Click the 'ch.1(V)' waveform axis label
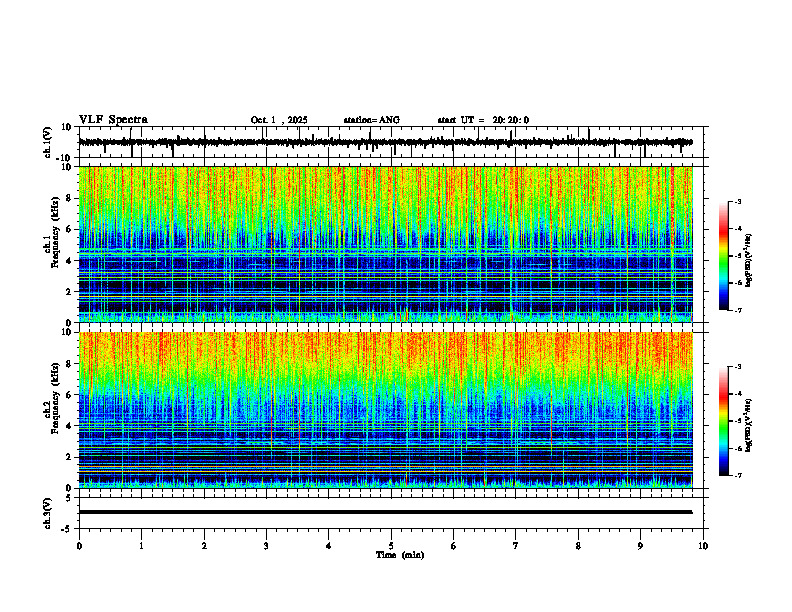The image size is (792, 612). click(47, 142)
